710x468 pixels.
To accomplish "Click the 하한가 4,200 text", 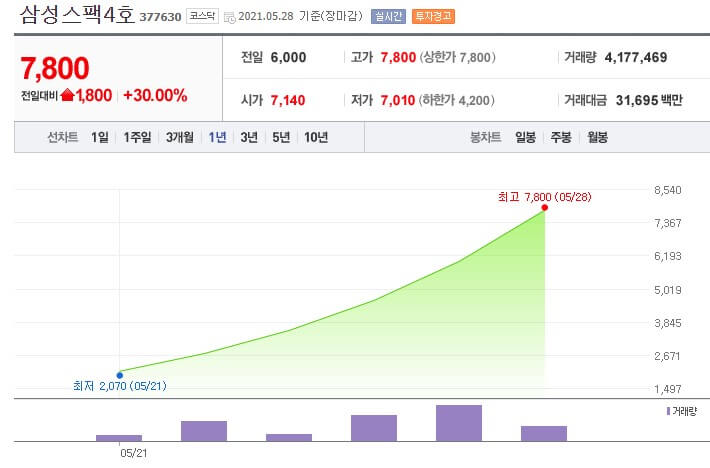I will 456,100.
